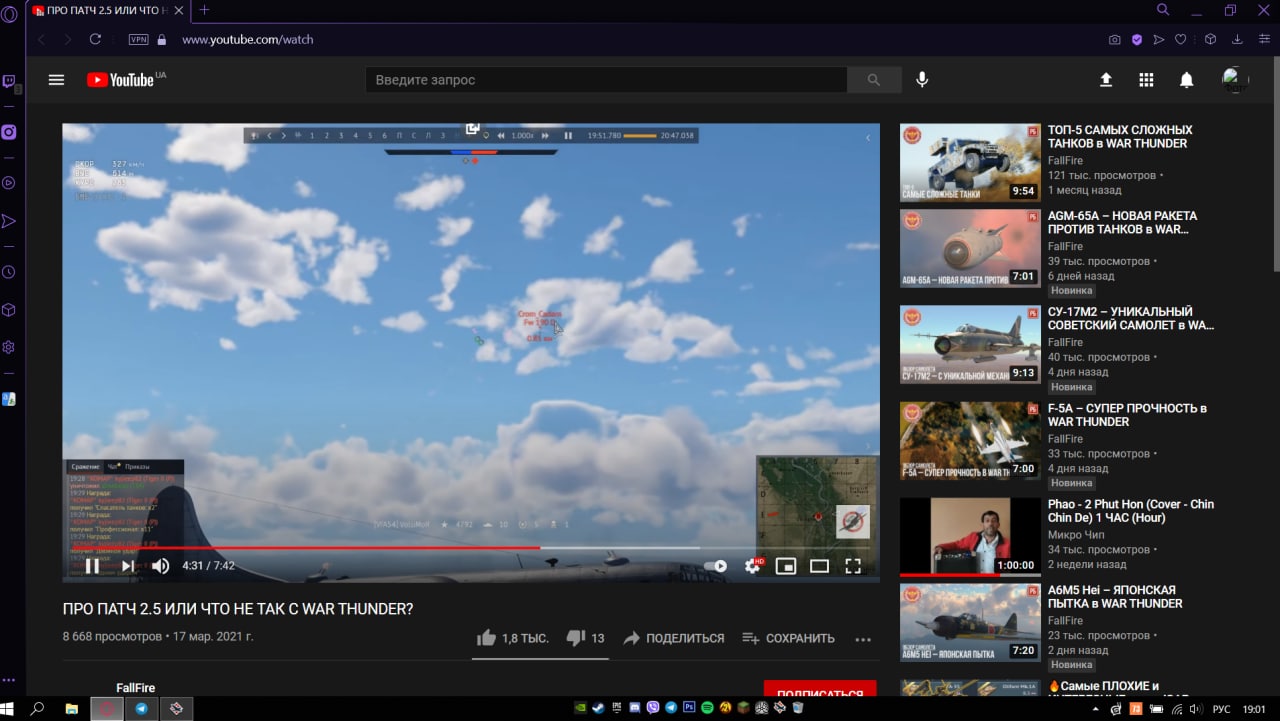Open browser Settings gear in sidebar
The width and height of the screenshot is (1280, 721).
pyautogui.click(x=9, y=347)
